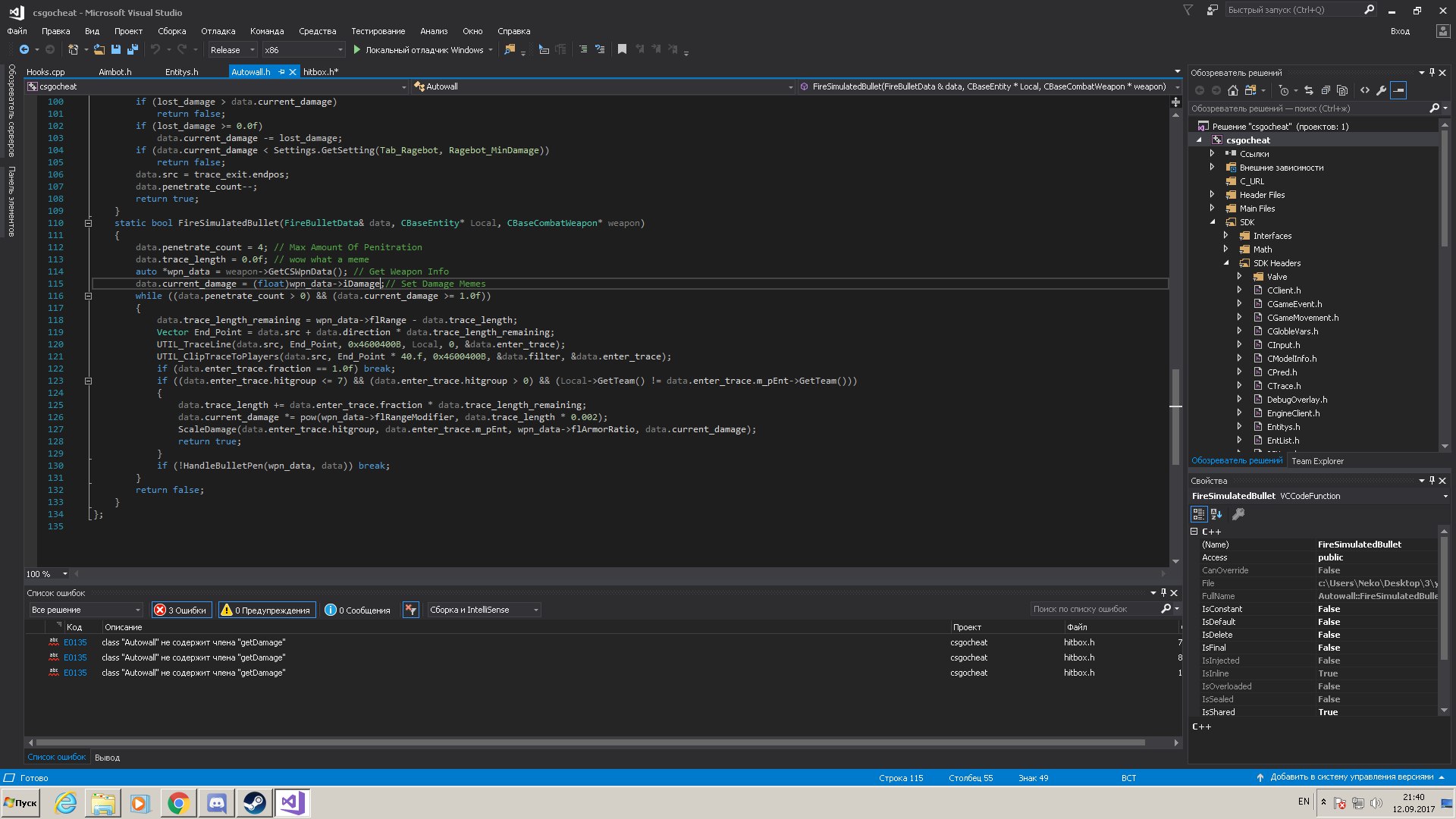The width and height of the screenshot is (1456, 819).
Task: Click the E0135 error code link
Action: (75, 642)
